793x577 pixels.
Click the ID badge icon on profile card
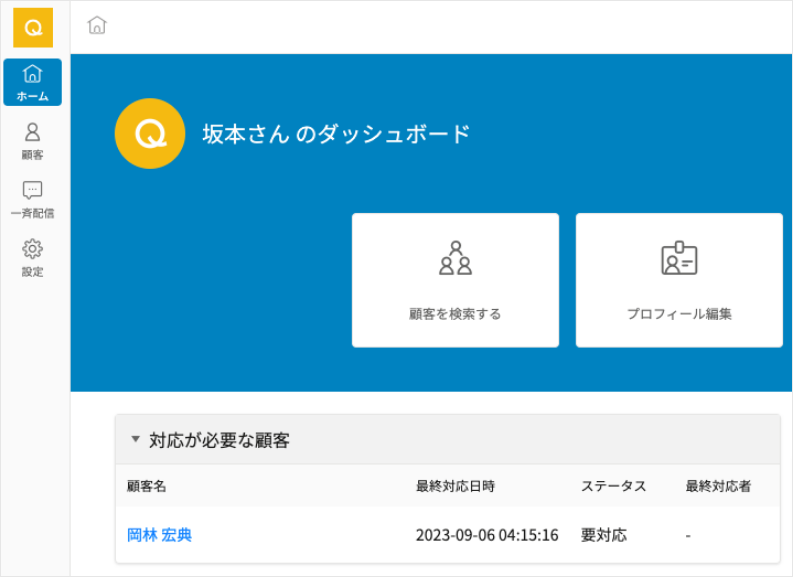coord(679,258)
